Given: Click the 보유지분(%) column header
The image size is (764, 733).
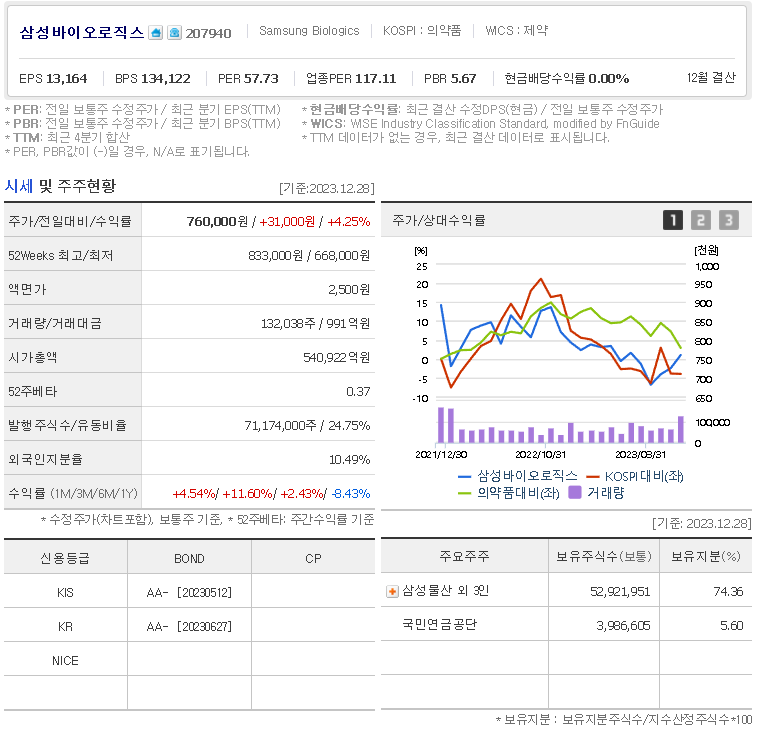Looking at the screenshot, I should pyautogui.click(x=706, y=556).
